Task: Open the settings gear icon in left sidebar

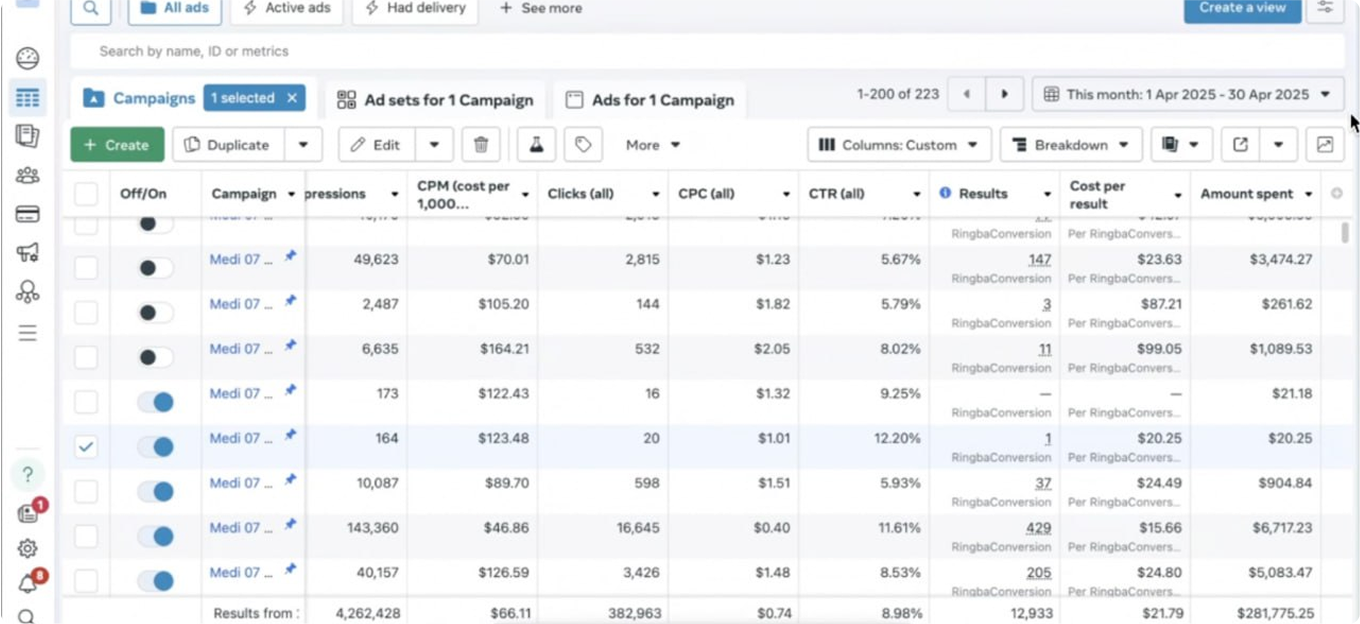Action: (x=27, y=548)
